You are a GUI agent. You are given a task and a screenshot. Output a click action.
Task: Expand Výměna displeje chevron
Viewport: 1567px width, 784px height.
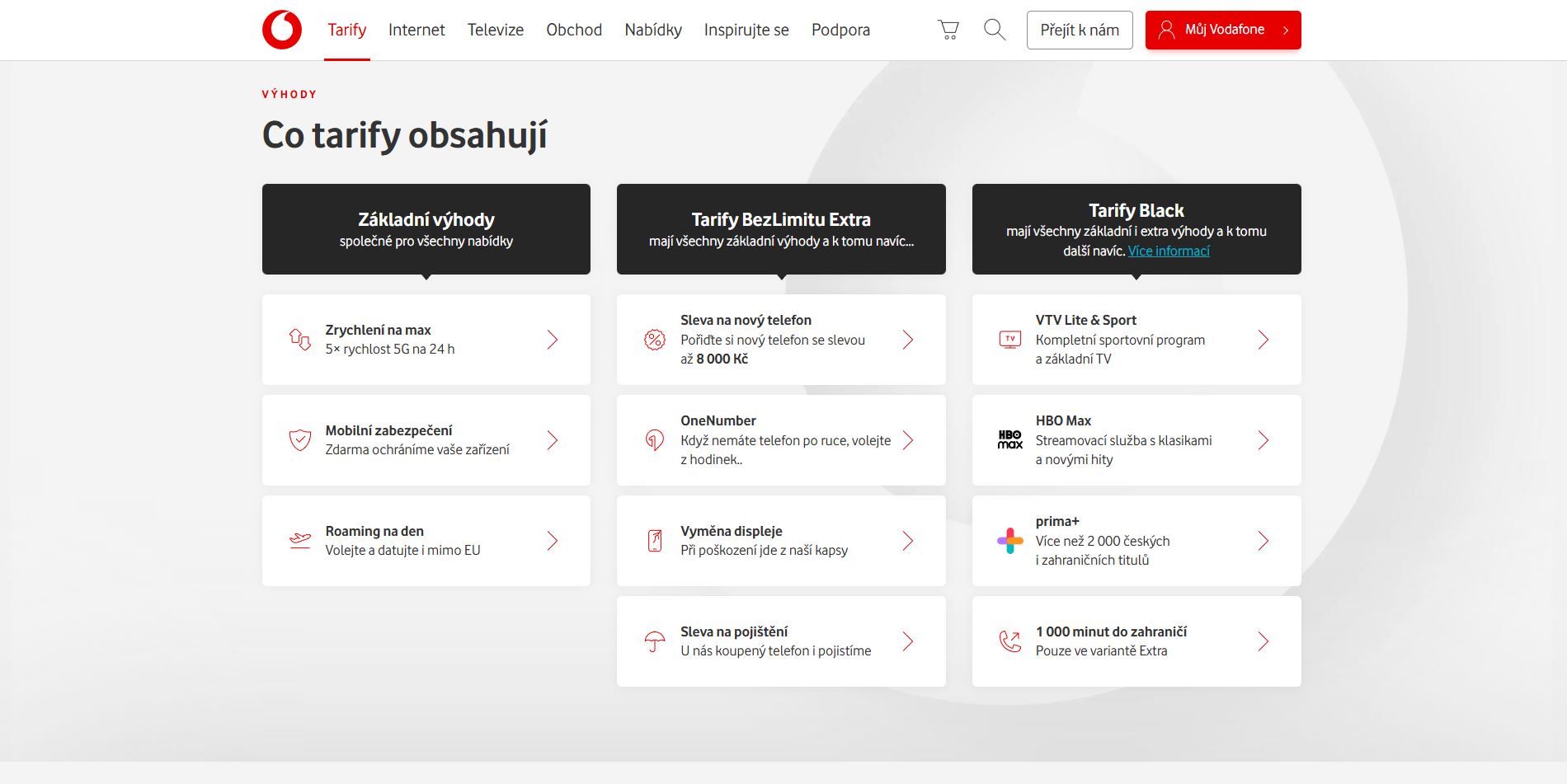[908, 540]
